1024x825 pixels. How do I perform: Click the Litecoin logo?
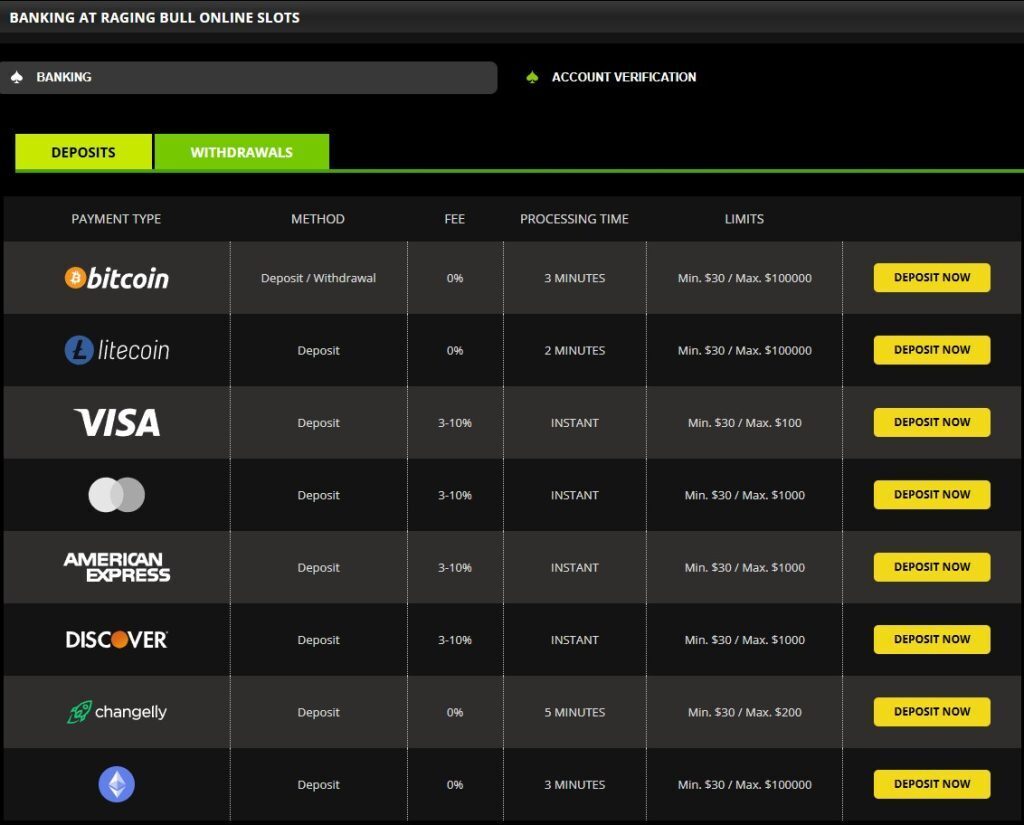pos(117,350)
